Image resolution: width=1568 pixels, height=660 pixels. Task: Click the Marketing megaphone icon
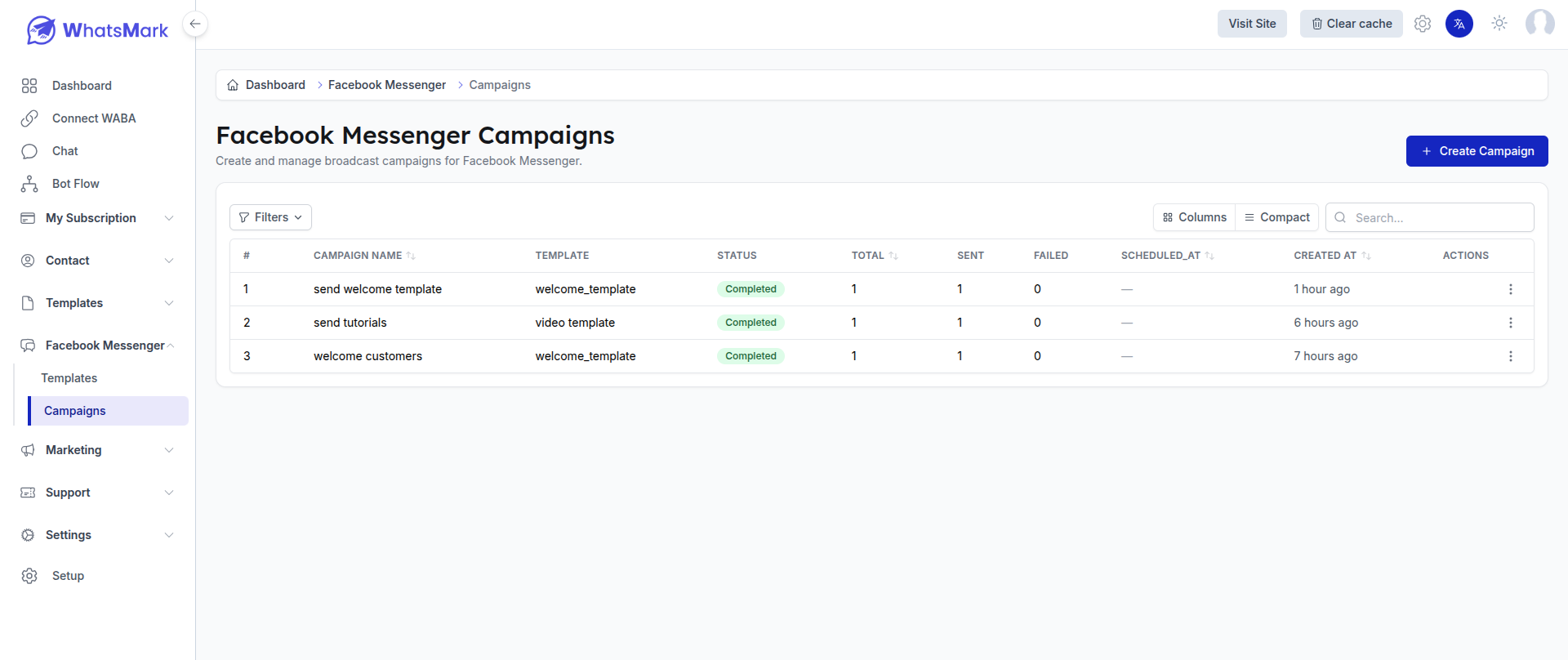(28, 450)
